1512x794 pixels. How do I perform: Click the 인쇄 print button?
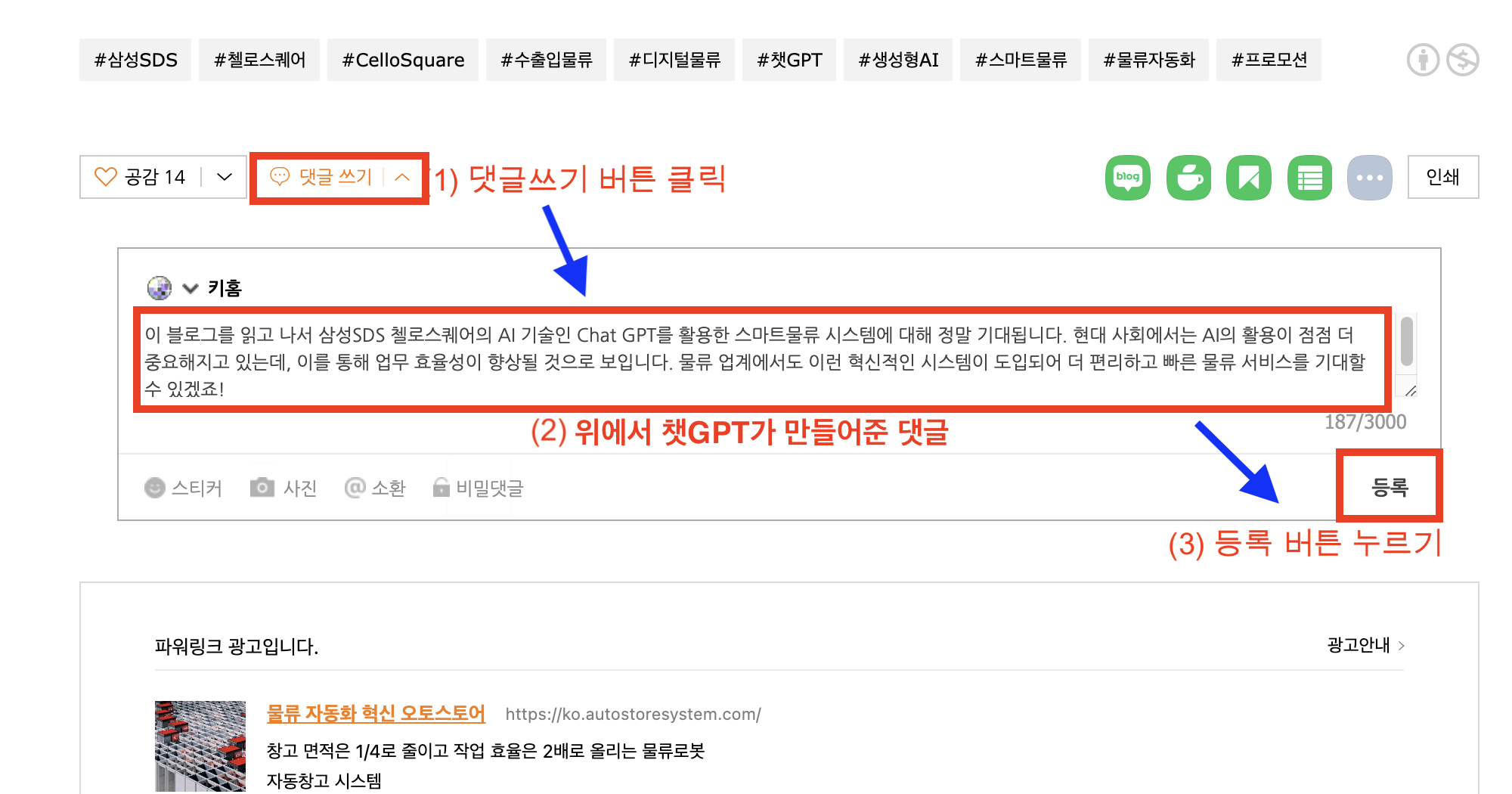1442,177
